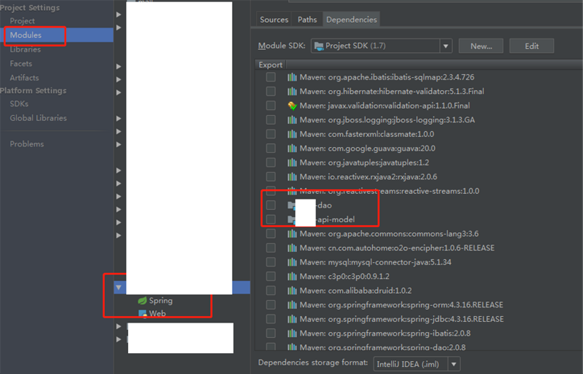Click the module folder icon for the dao dependency

(x=291, y=205)
